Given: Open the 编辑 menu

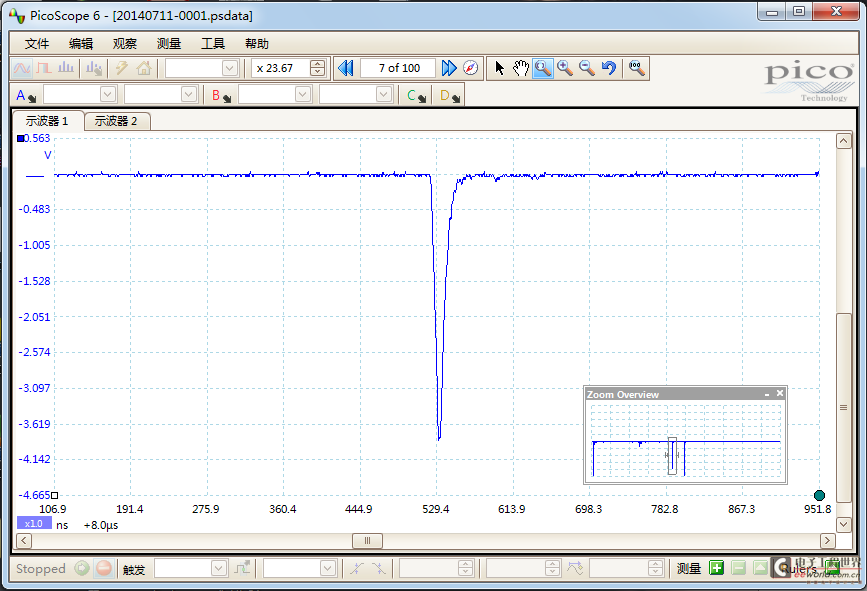Looking at the screenshot, I should [81, 44].
